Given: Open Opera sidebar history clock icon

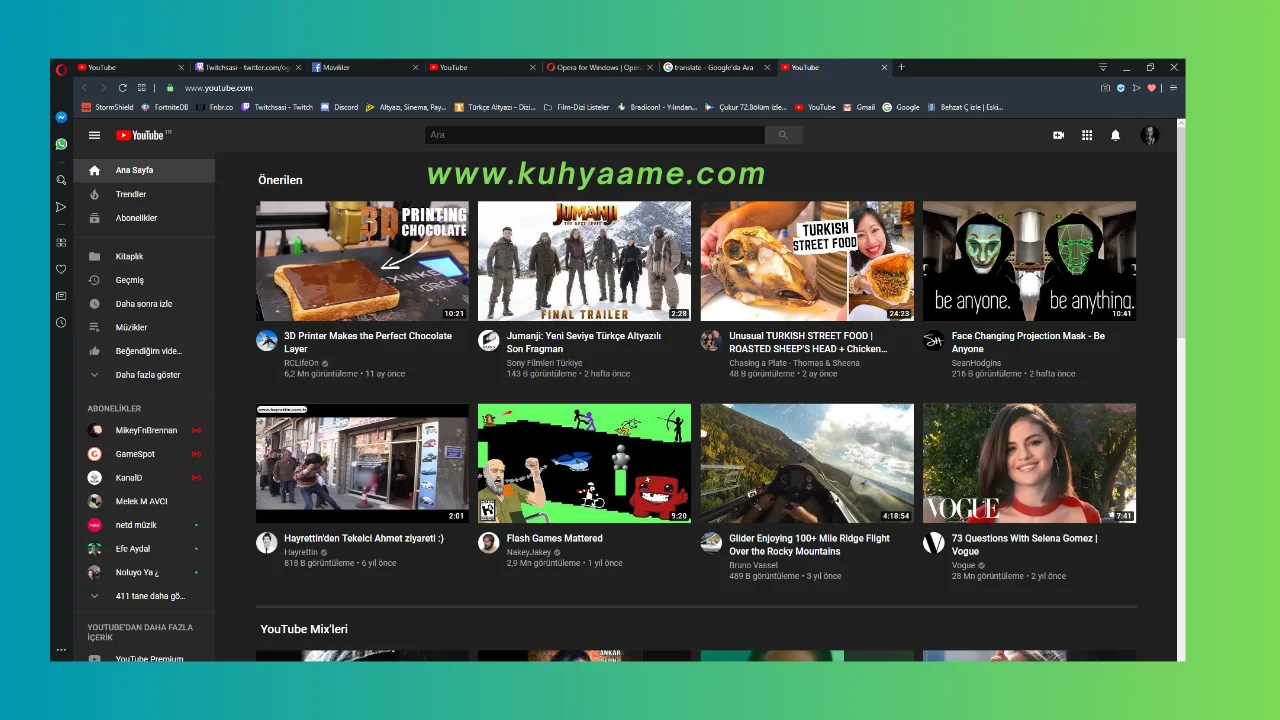Looking at the screenshot, I should point(61,323).
